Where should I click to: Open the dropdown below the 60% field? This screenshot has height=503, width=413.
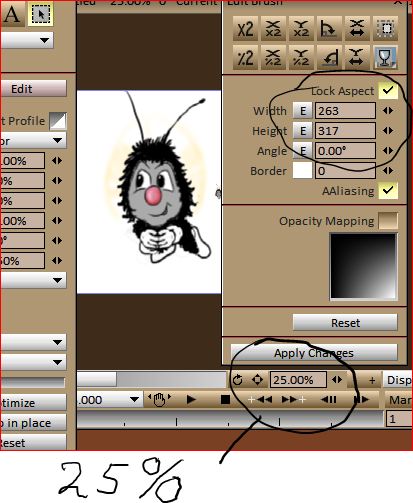pos(33,280)
